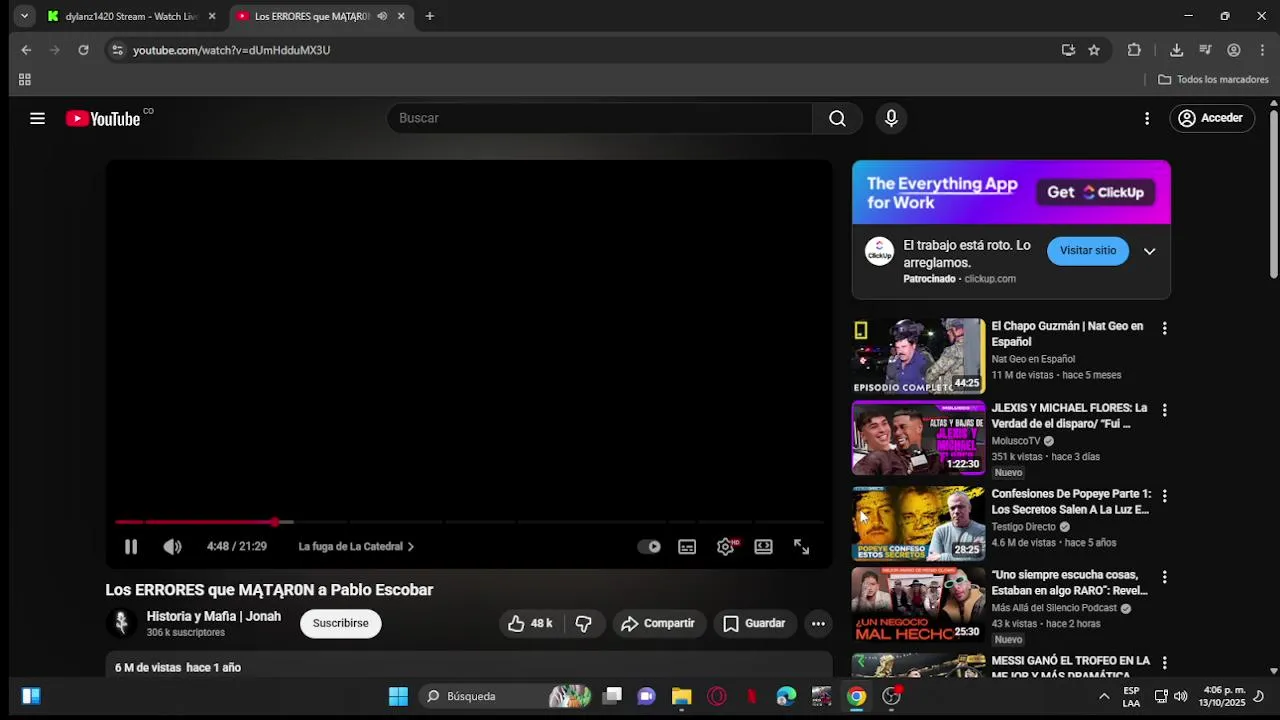
Task: View site information icon in address bar
Action: pyautogui.click(x=118, y=50)
